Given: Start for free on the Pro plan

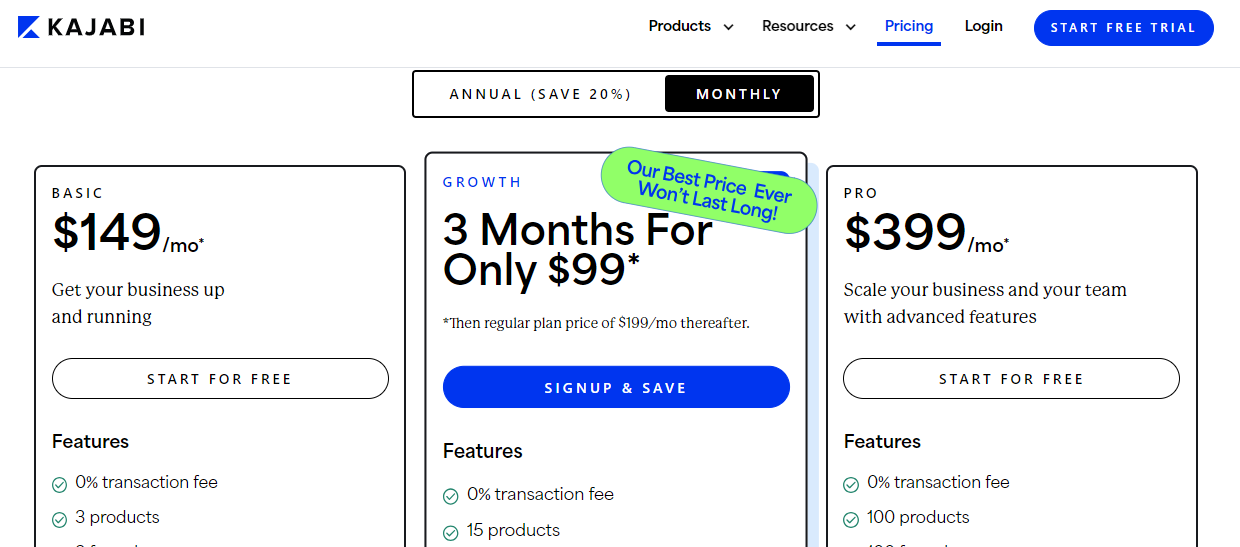Looking at the screenshot, I should 1011,379.
